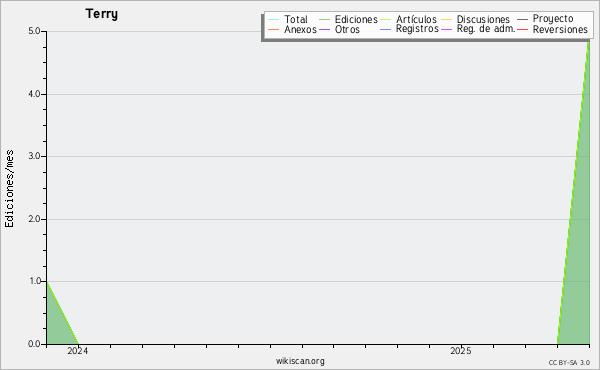This screenshot has height=370, width=600.
Task: Click the 2.0 y-axis label
Action: (x=34, y=219)
